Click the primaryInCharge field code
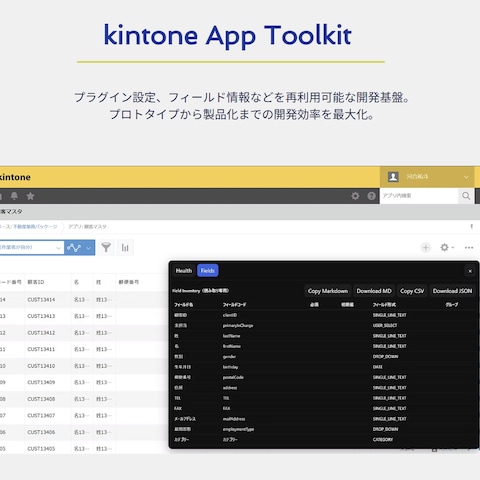Viewport: 480px width, 480px height. tap(238, 326)
